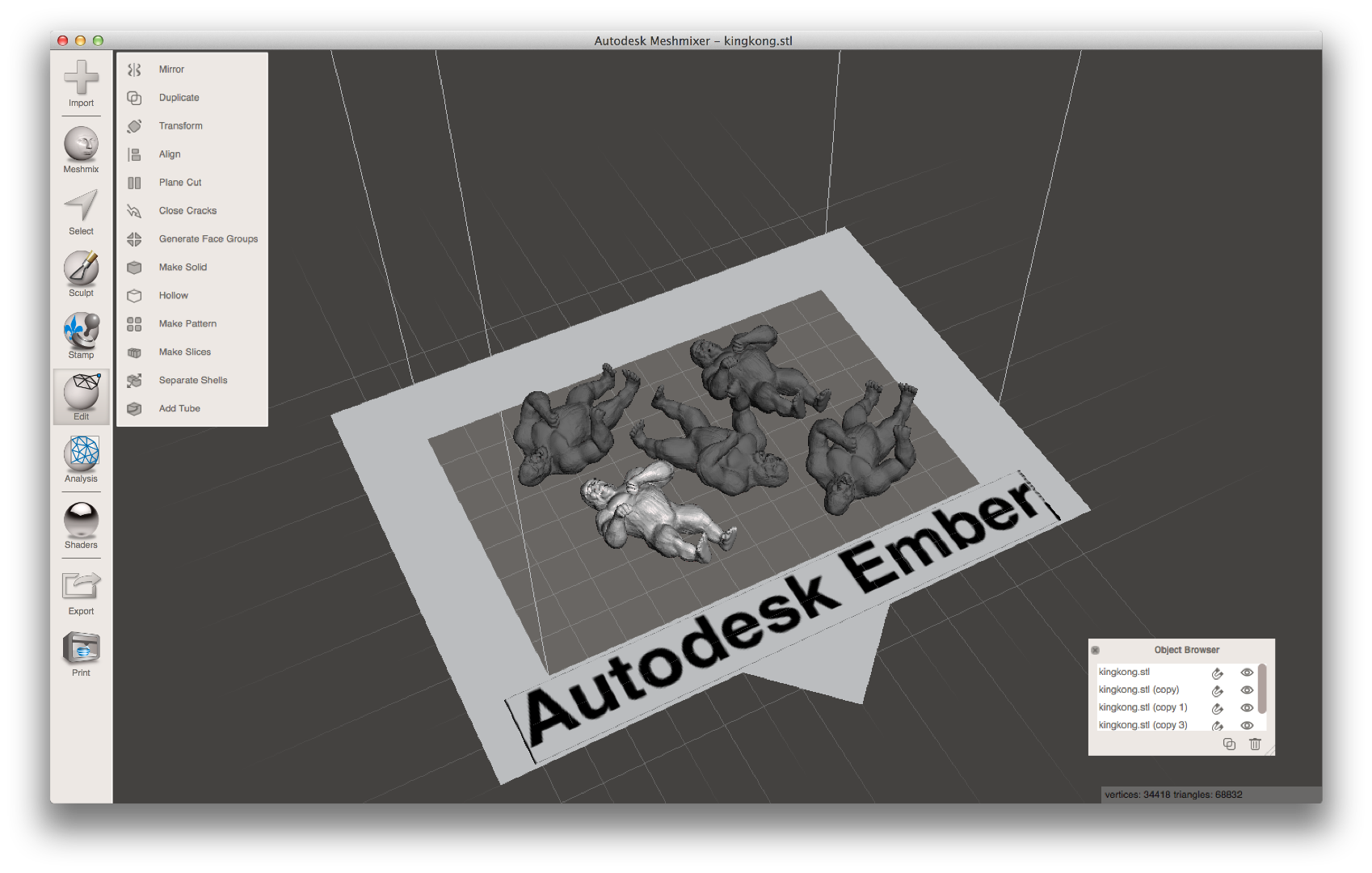Click the Generate Face Groups icon
This screenshot has width=1372, height=873.
click(x=134, y=239)
